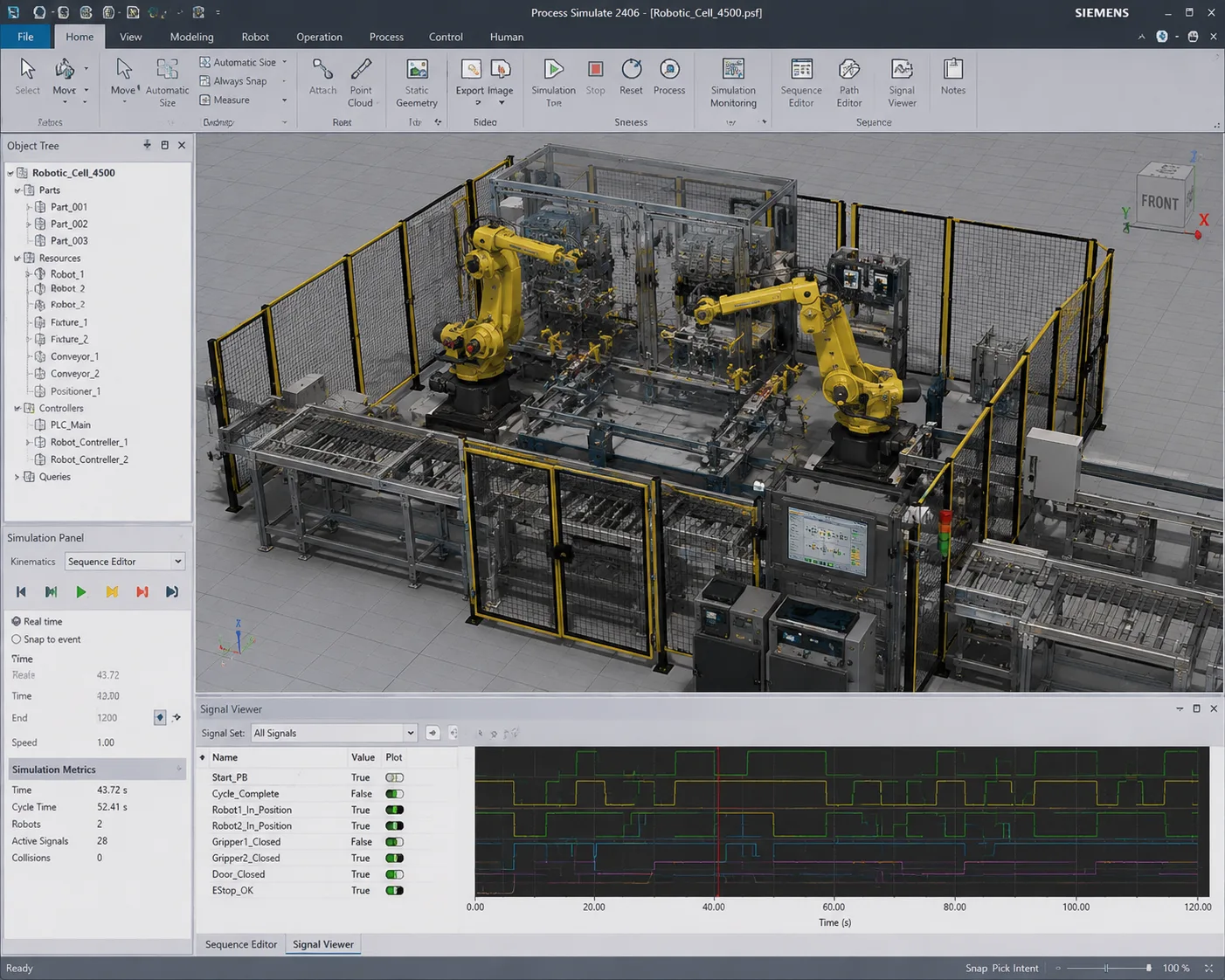Pin the Object Tree panel
This screenshot has height=980, width=1225.
point(147,145)
